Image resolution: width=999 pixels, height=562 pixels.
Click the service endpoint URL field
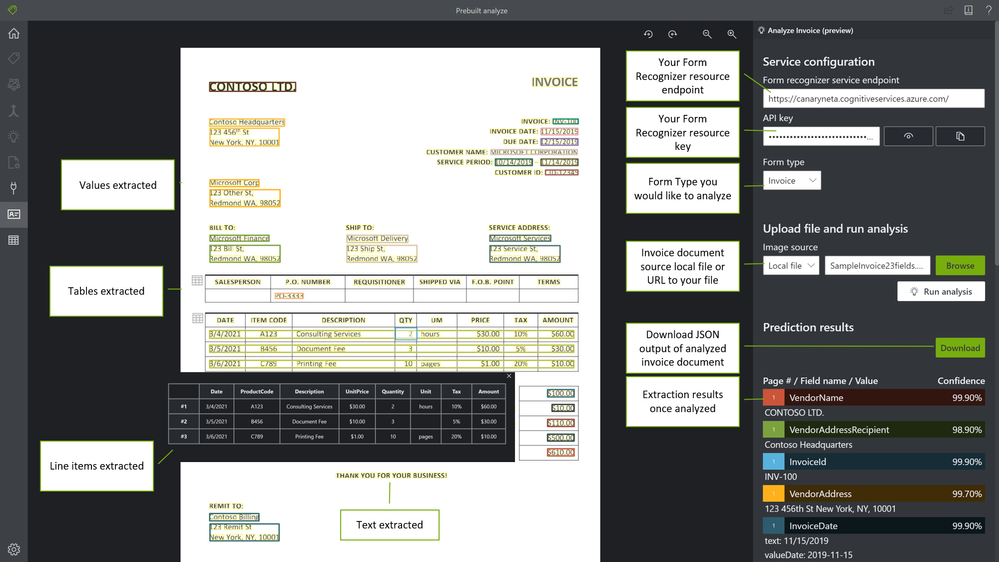[x=873, y=98]
